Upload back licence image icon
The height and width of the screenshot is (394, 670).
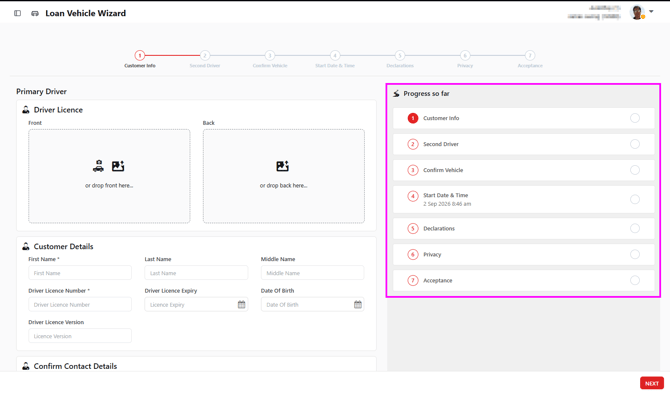pyautogui.click(x=282, y=166)
